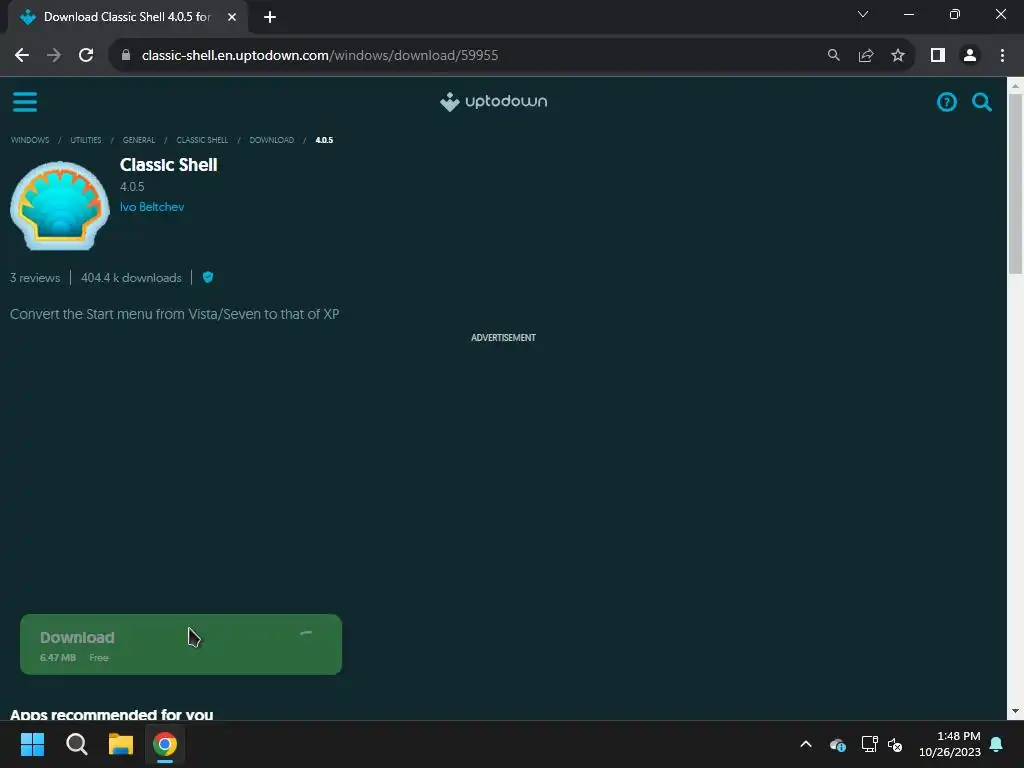This screenshot has width=1024, height=768.
Task: Close the Download Classic Shell tab
Action: 232,17
